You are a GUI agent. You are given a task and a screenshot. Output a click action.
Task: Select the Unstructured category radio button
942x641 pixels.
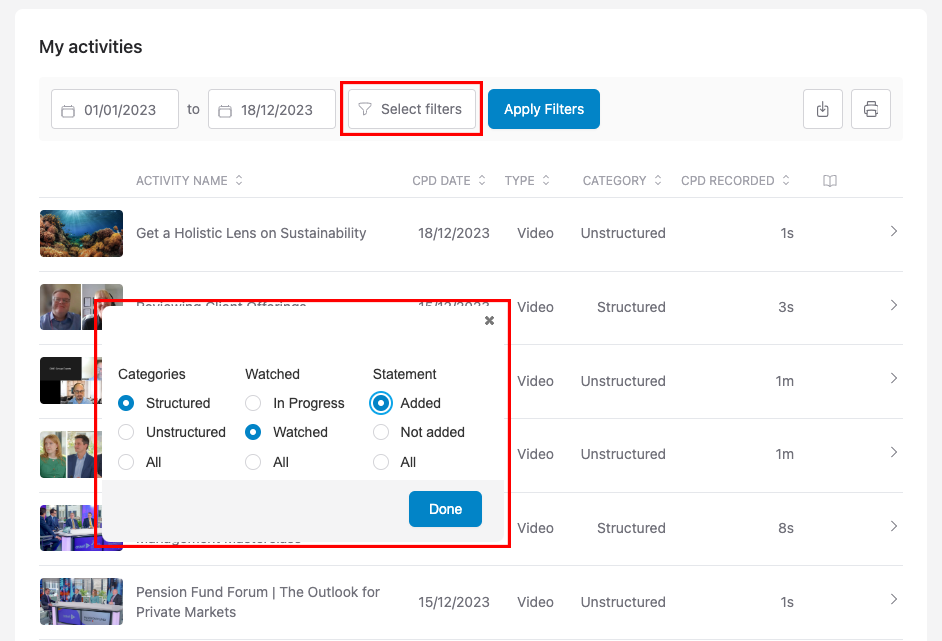point(126,432)
